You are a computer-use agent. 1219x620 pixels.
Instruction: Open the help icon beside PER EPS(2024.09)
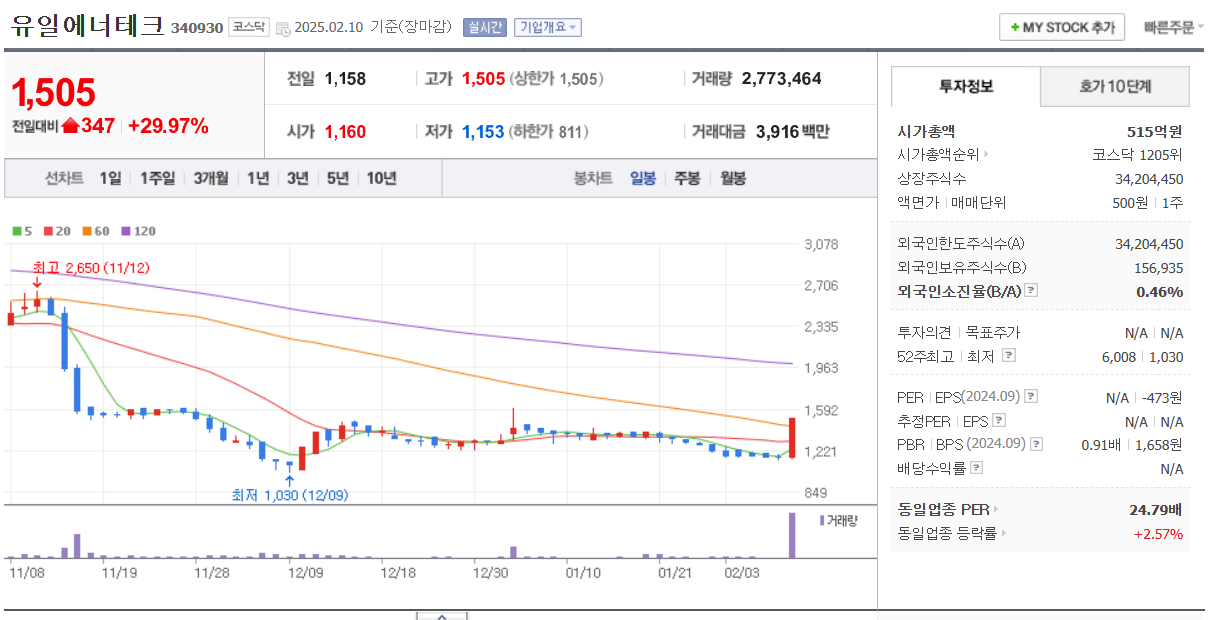pos(1031,397)
